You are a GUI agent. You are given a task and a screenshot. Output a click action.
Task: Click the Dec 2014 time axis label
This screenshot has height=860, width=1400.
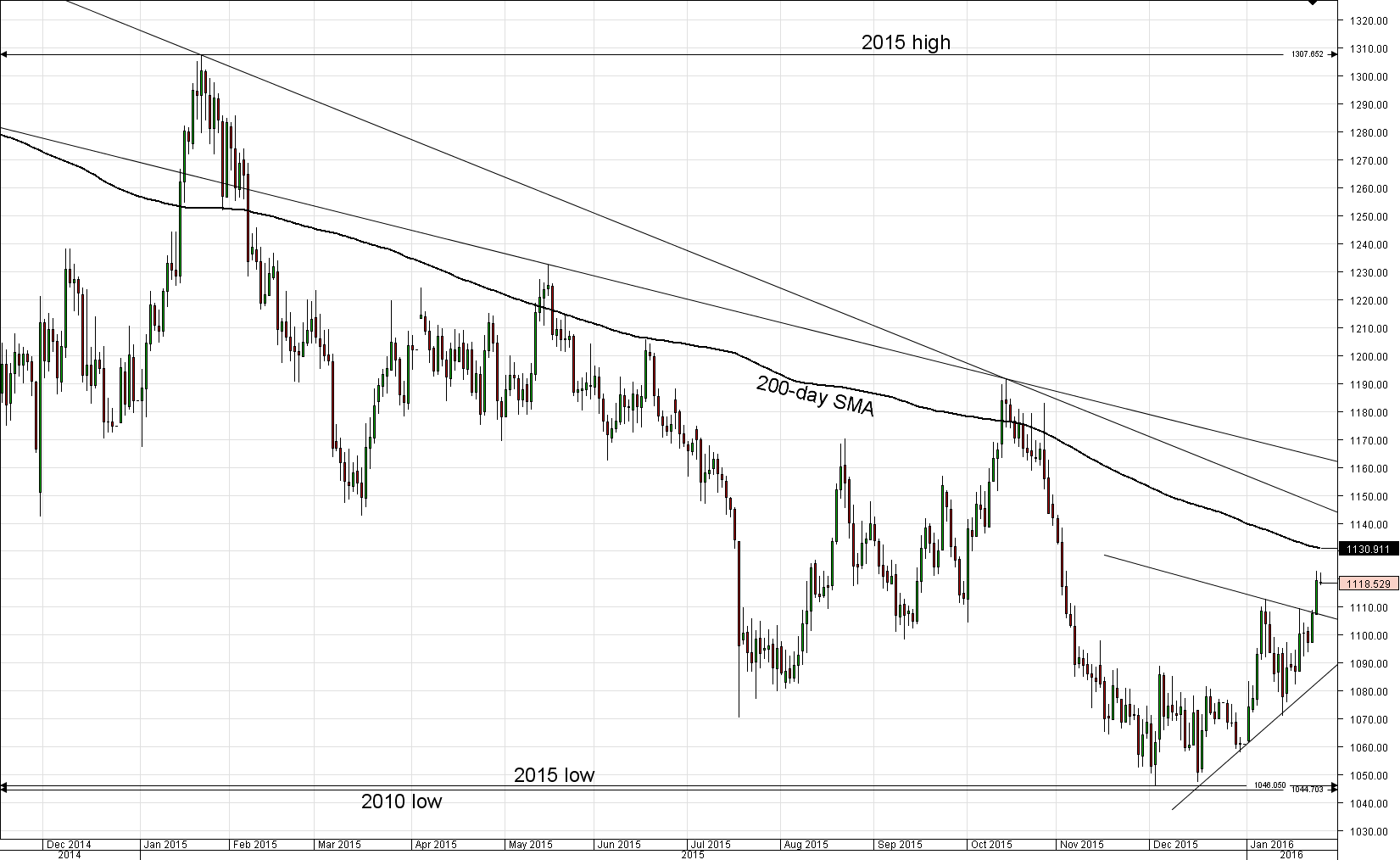point(69,845)
